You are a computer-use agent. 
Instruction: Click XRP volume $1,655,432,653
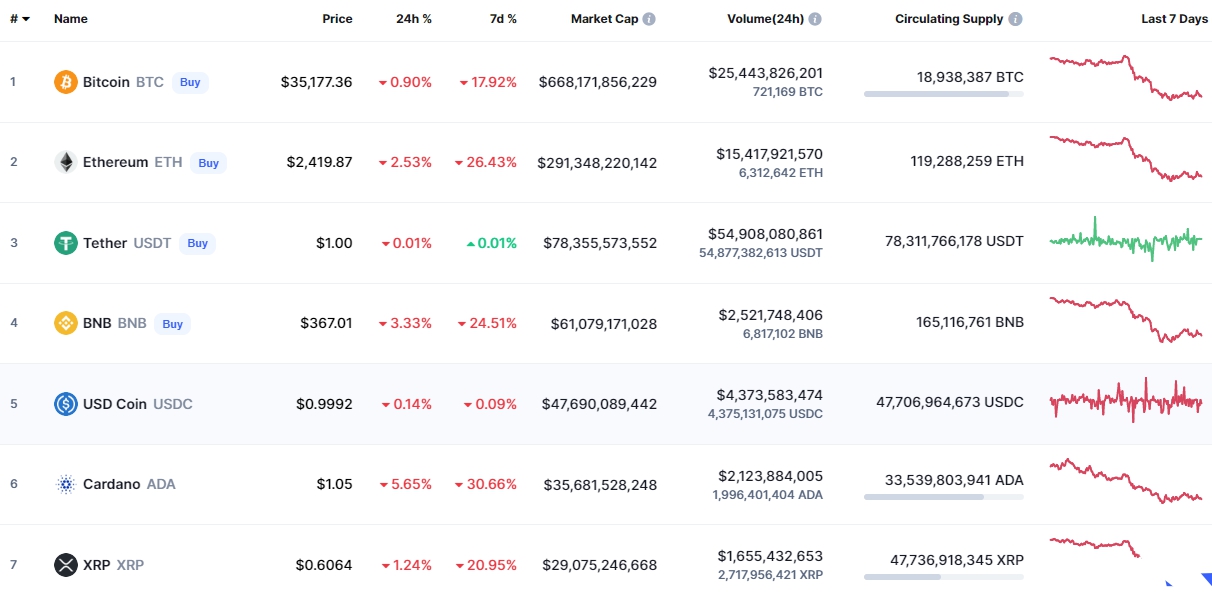tap(770, 556)
